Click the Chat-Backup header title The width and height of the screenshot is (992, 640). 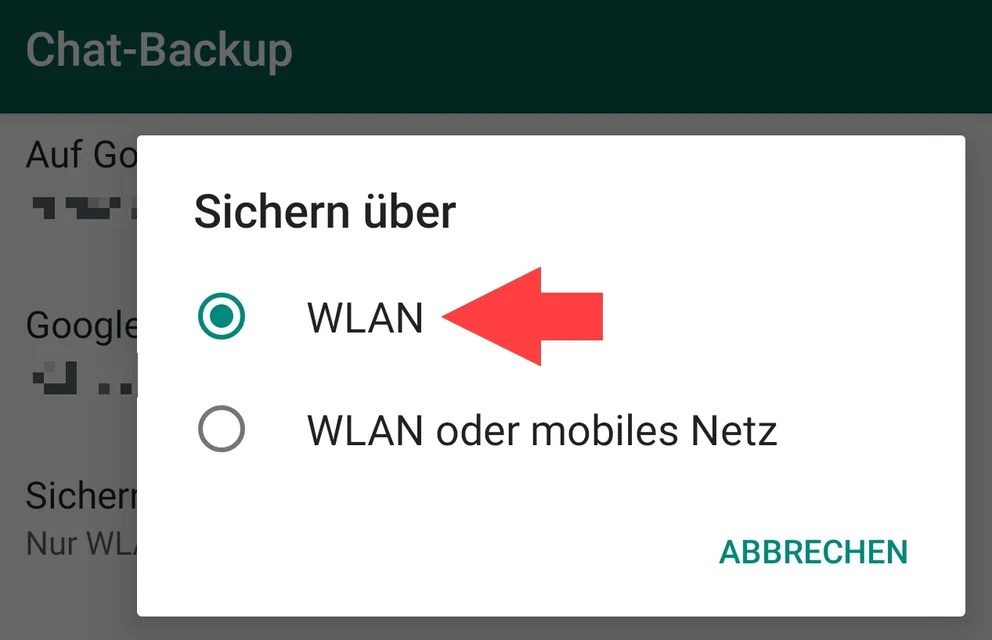tap(159, 51)
